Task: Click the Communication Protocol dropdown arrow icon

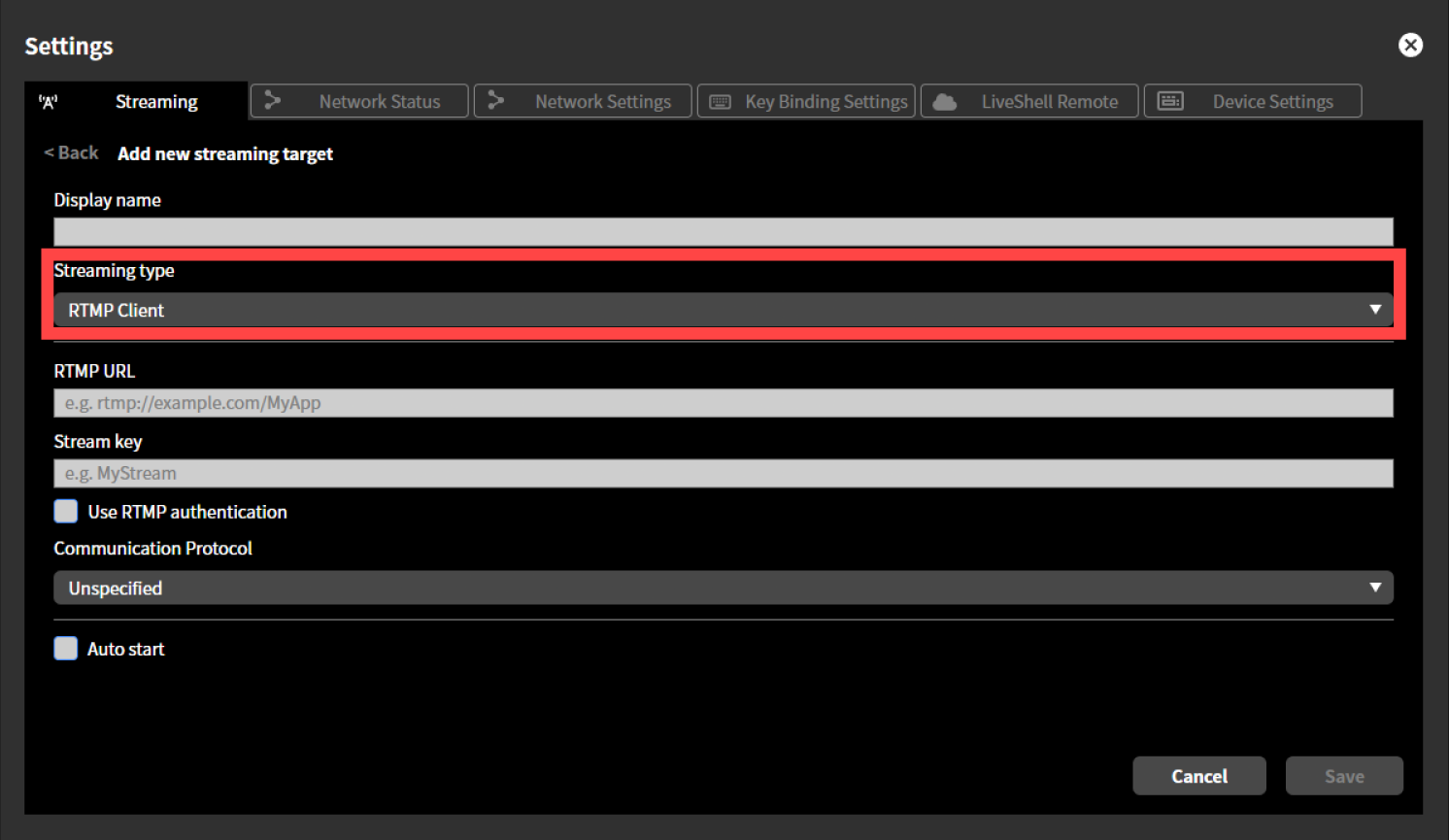Action: (1375, 587)
